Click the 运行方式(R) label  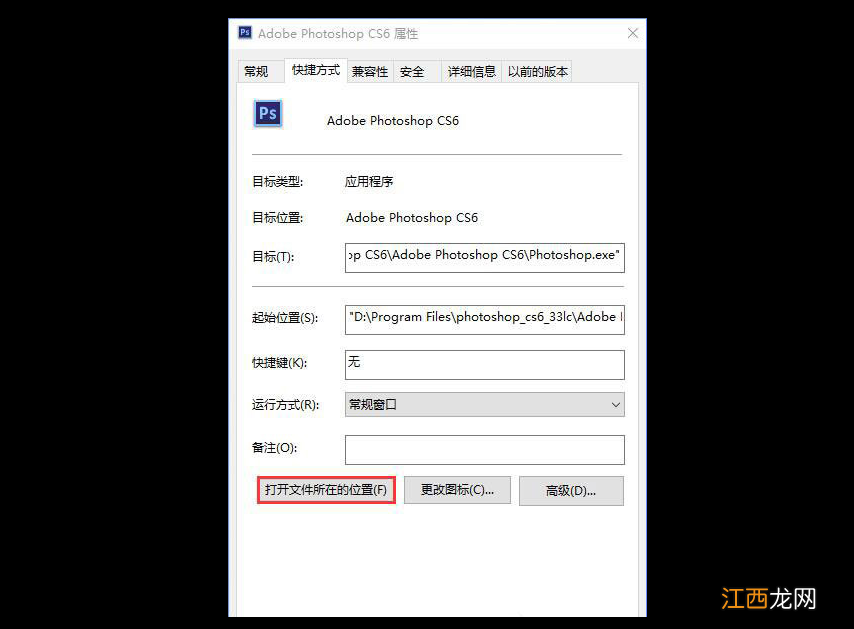coord(285,405)
